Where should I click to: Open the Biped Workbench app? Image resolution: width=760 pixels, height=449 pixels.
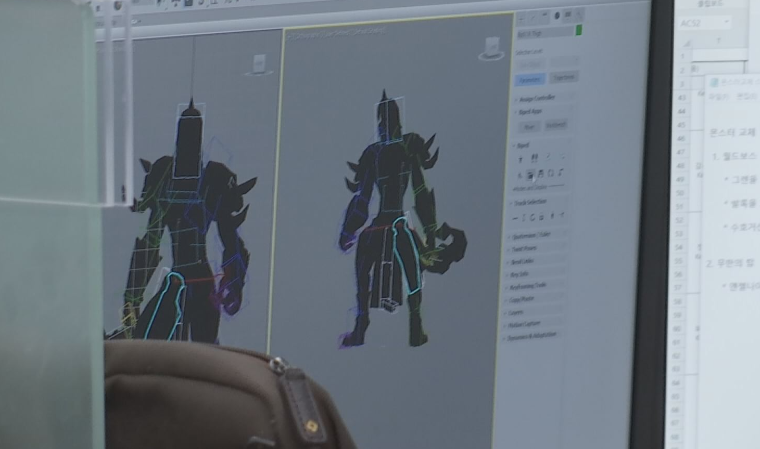point(556,125)
